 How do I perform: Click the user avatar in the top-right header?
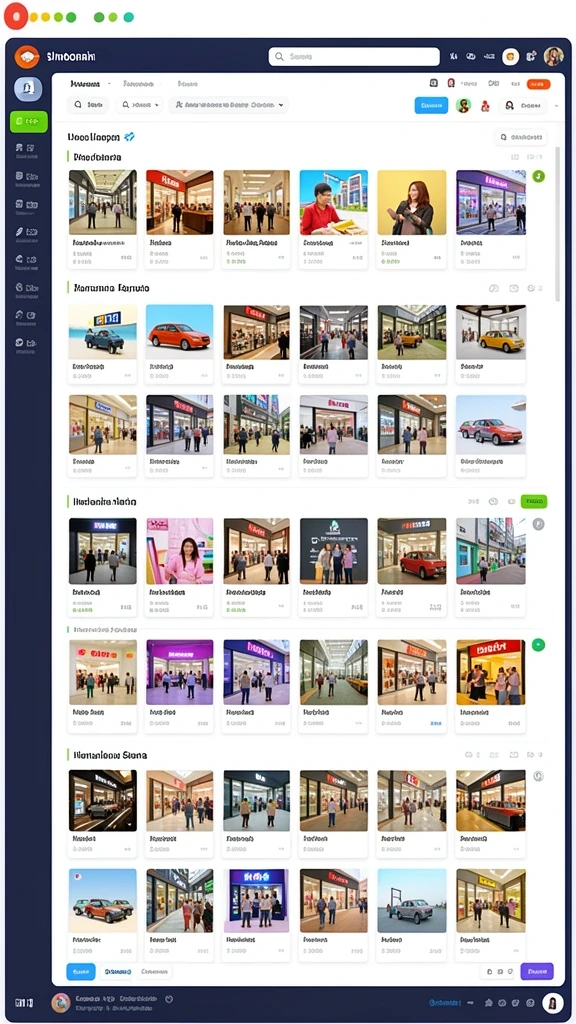[553, 57]
